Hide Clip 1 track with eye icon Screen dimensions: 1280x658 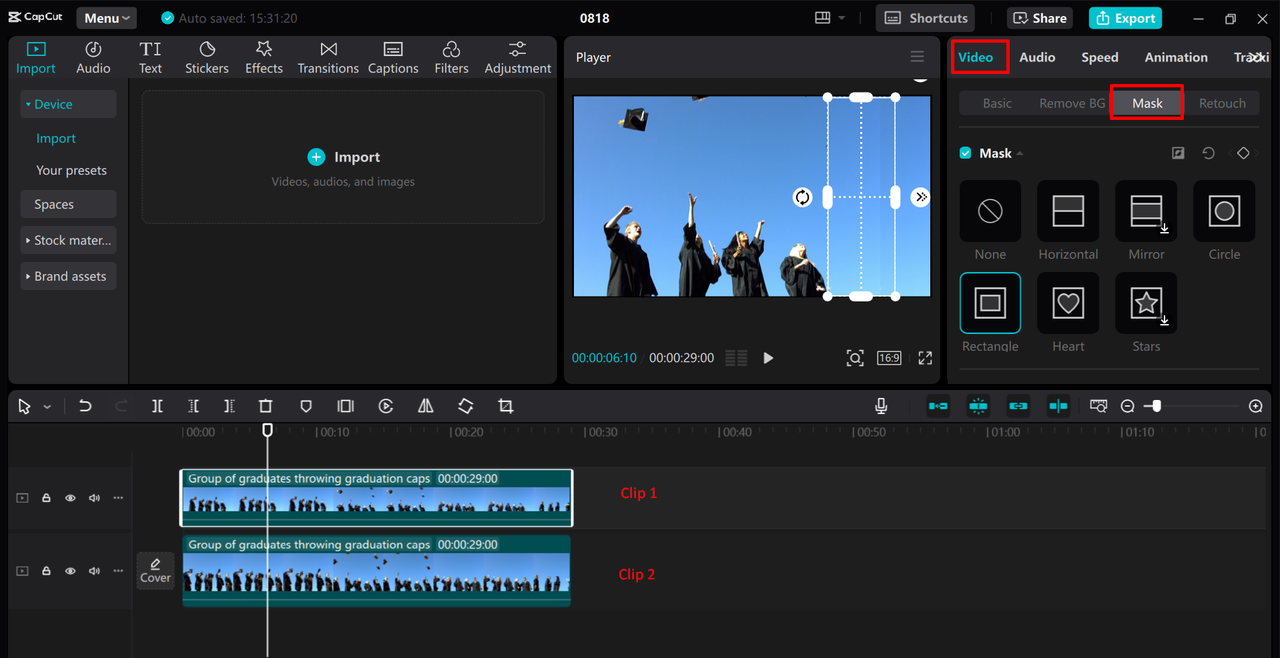(x=70, y=498)
